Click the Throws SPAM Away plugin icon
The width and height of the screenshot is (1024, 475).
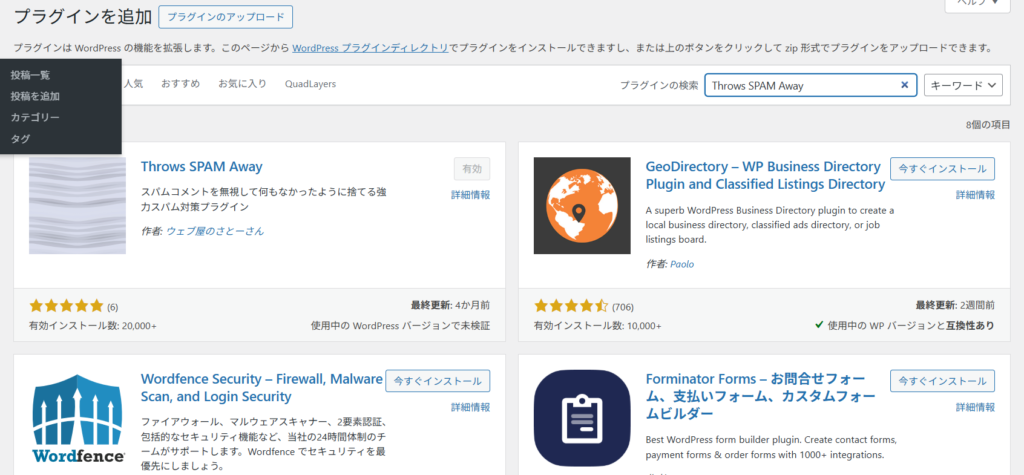77,205
